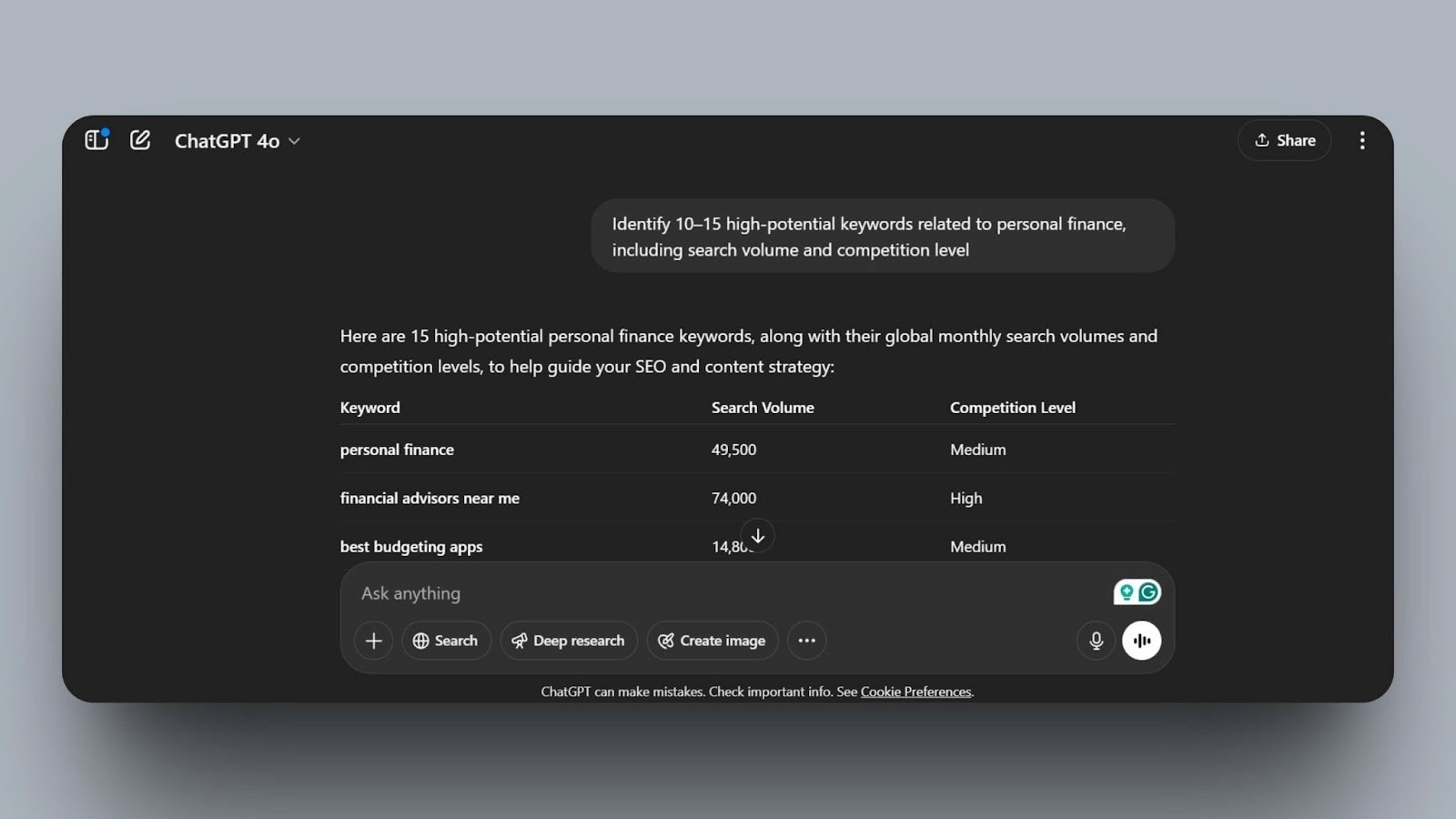This screenshot has height=819, width=1456.
Task: Click the 'best budgeting apps' keyword
Action: 411,547
